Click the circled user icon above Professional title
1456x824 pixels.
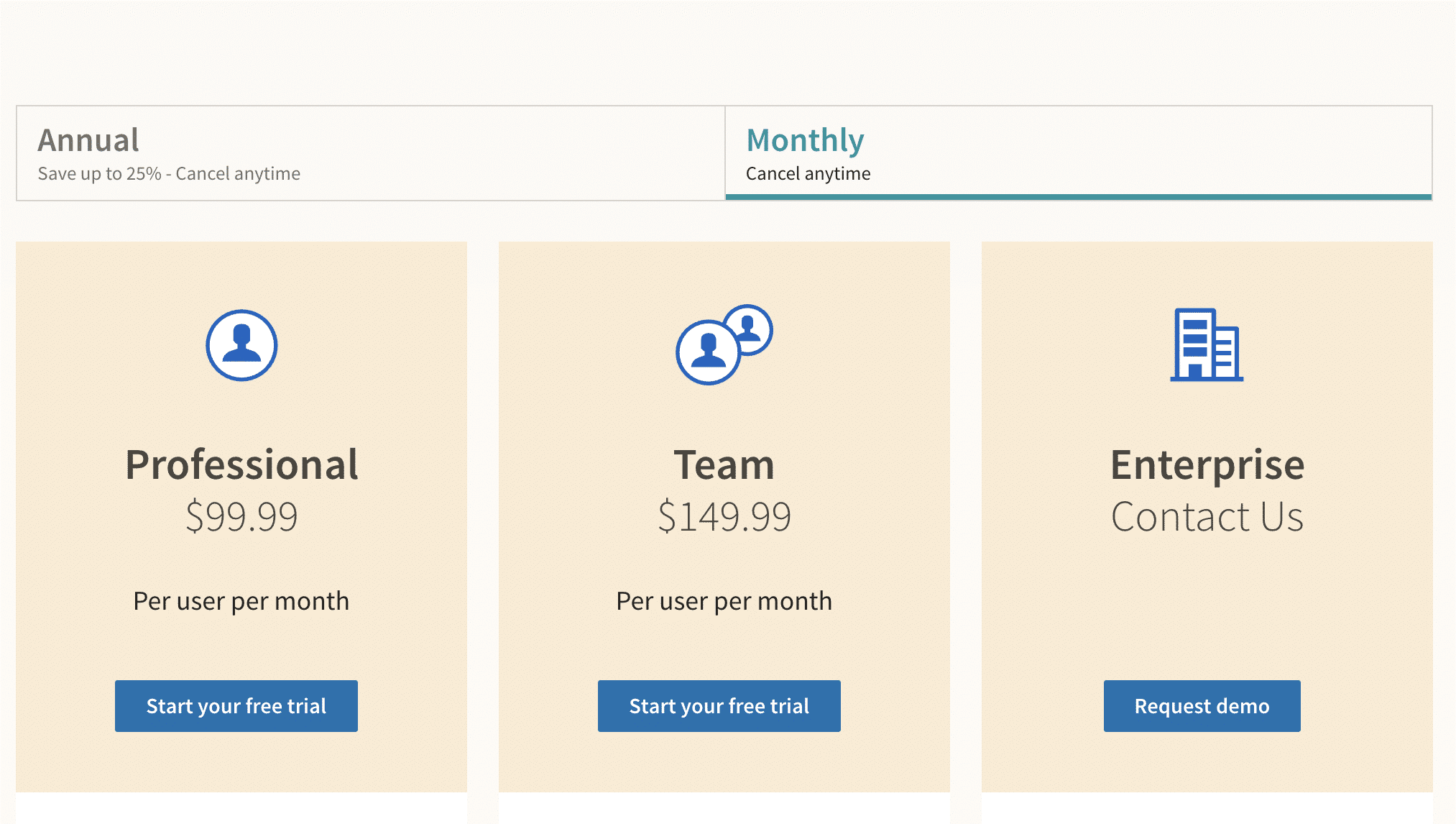point(241,344)
